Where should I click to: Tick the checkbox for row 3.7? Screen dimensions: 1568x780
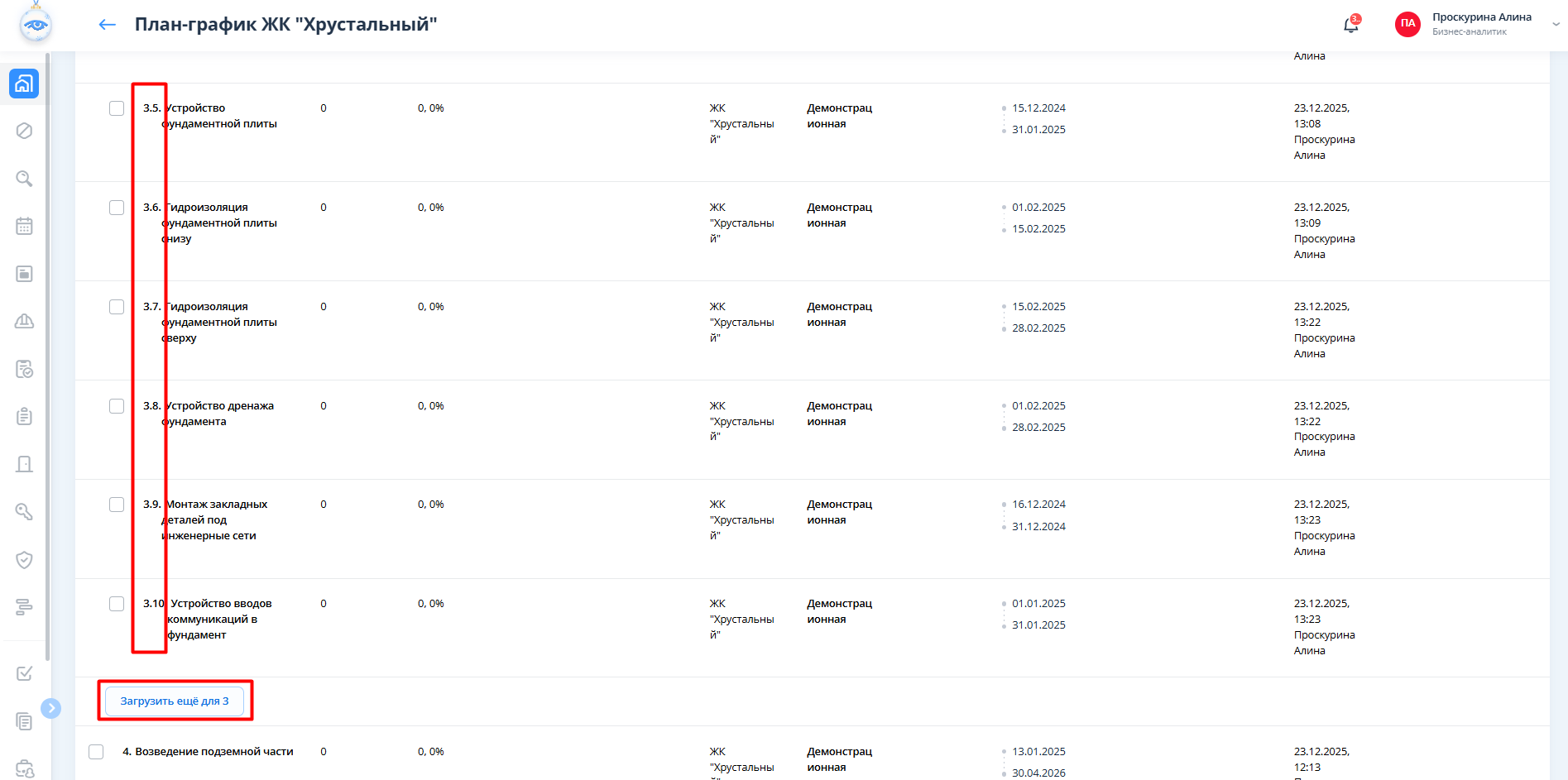(x=117, y=307)
